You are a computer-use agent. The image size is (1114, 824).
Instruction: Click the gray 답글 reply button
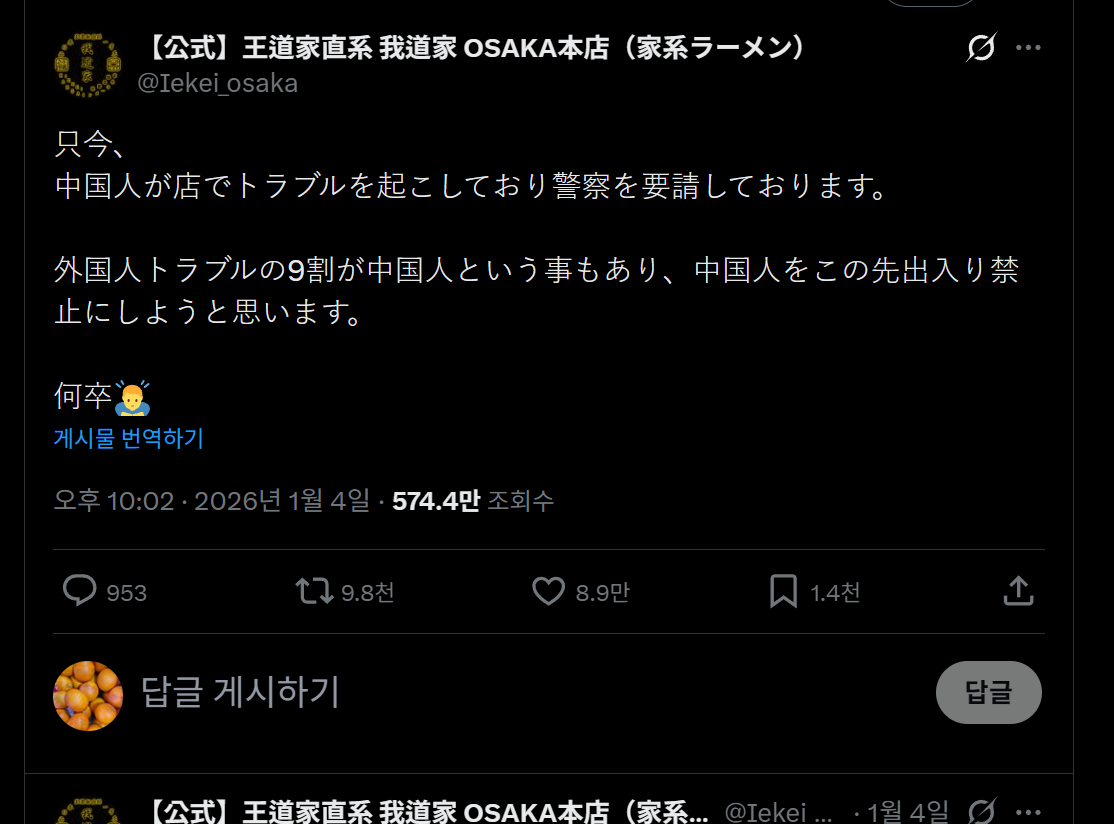pos(988,693)
